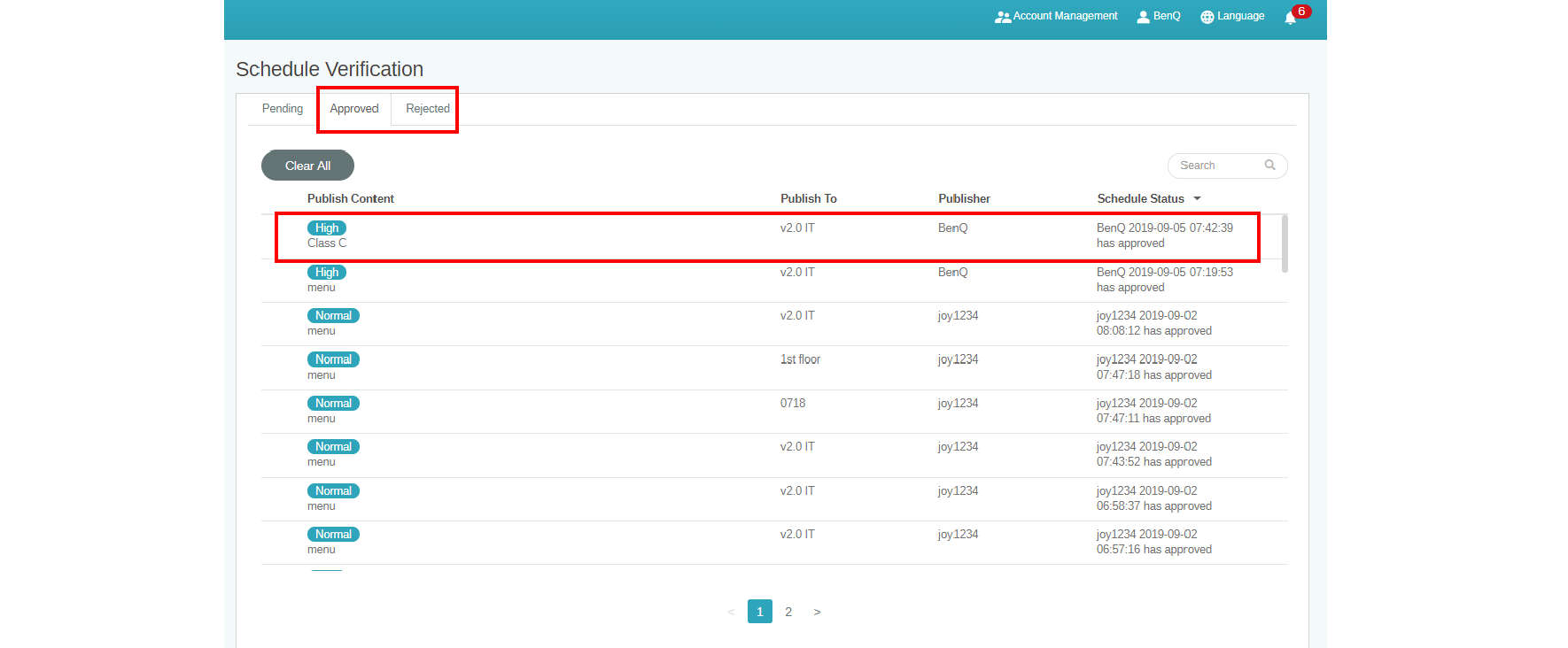Click the Normal badge on the 1st floor row
The width and height of the screenshot is (1568, 648).
[x=333, y=359]
